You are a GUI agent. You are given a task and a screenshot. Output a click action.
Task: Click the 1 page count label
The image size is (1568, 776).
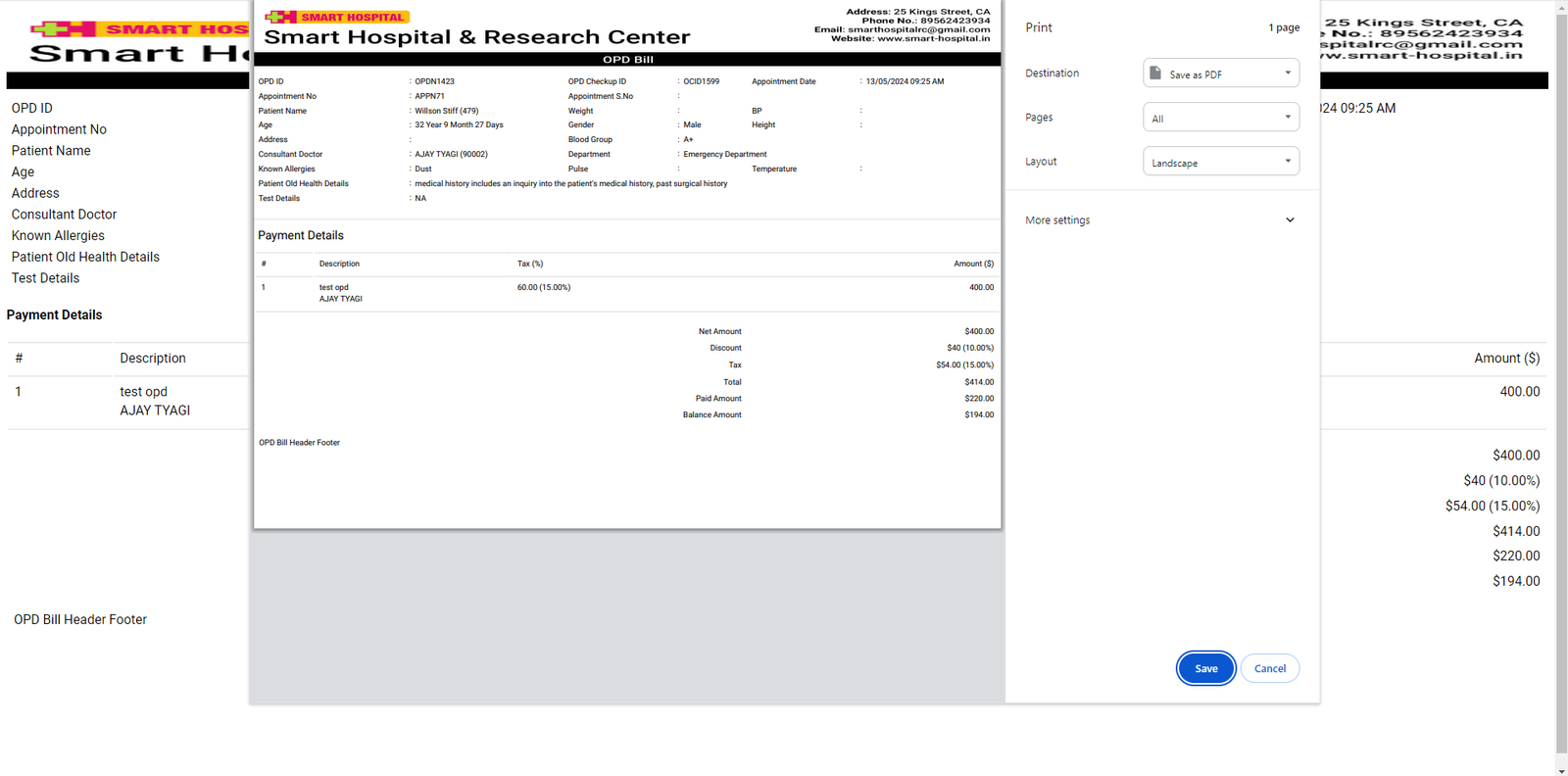coord(1284,27)
